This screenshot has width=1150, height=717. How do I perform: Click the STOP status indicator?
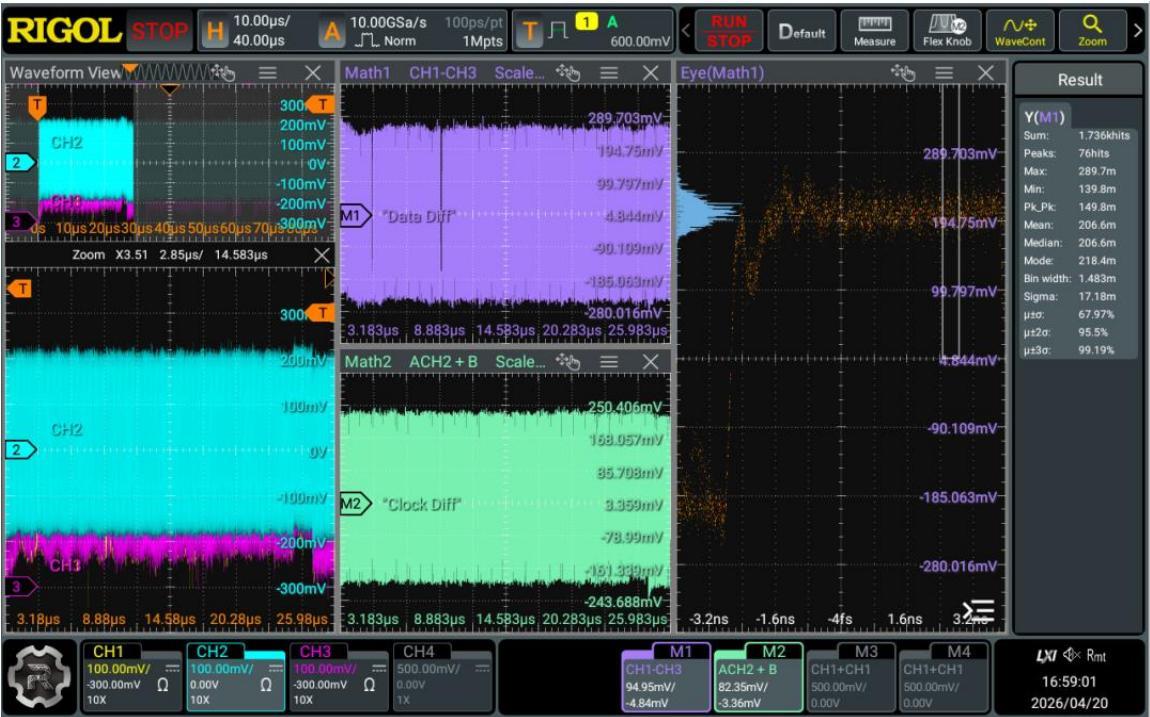(x=159, y=31)
